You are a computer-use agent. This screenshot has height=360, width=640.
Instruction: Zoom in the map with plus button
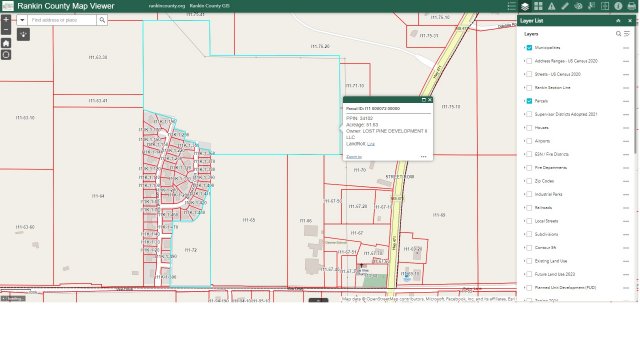tap(6, 20)
